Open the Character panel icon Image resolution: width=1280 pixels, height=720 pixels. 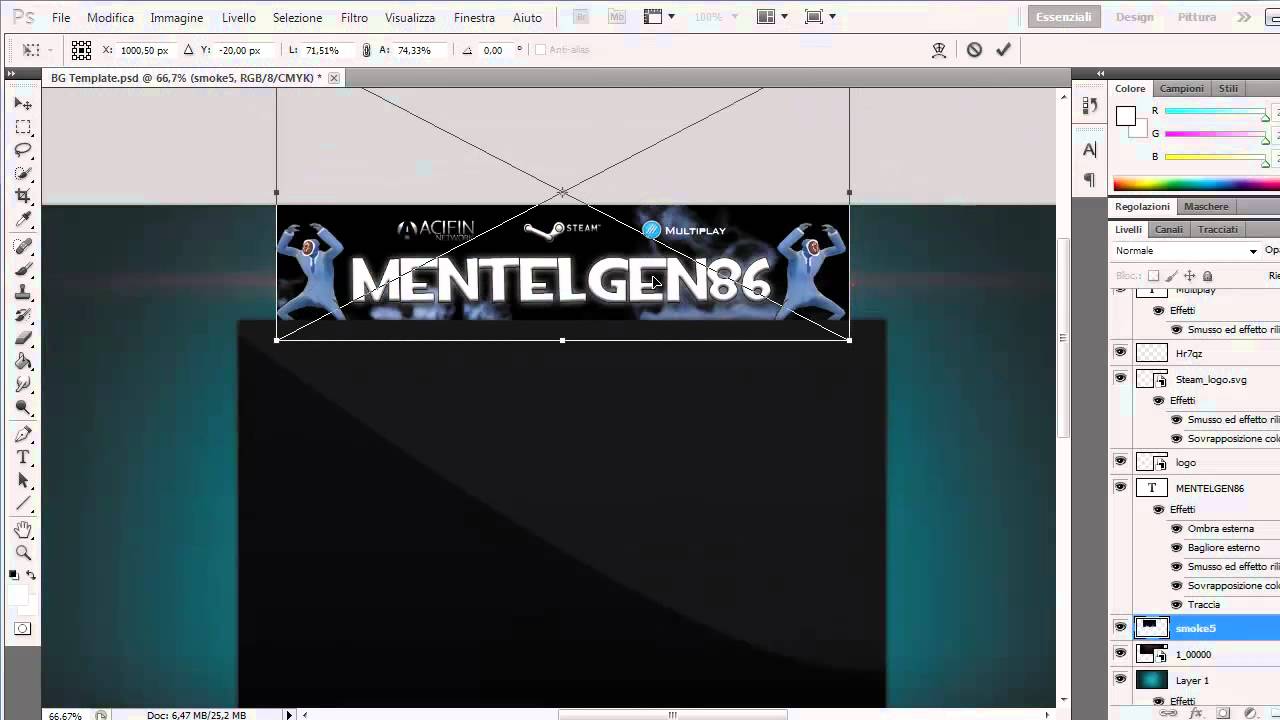tap(1090, 150)
